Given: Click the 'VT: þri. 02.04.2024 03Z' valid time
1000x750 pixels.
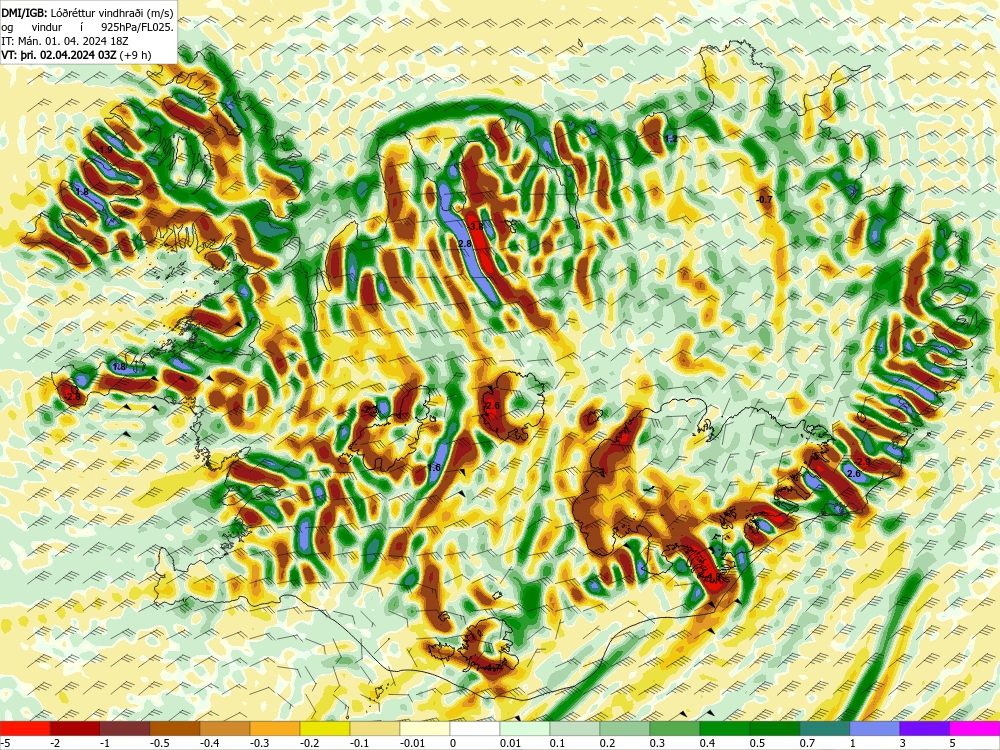Looking at the screenshot, I should click(59, 55).
